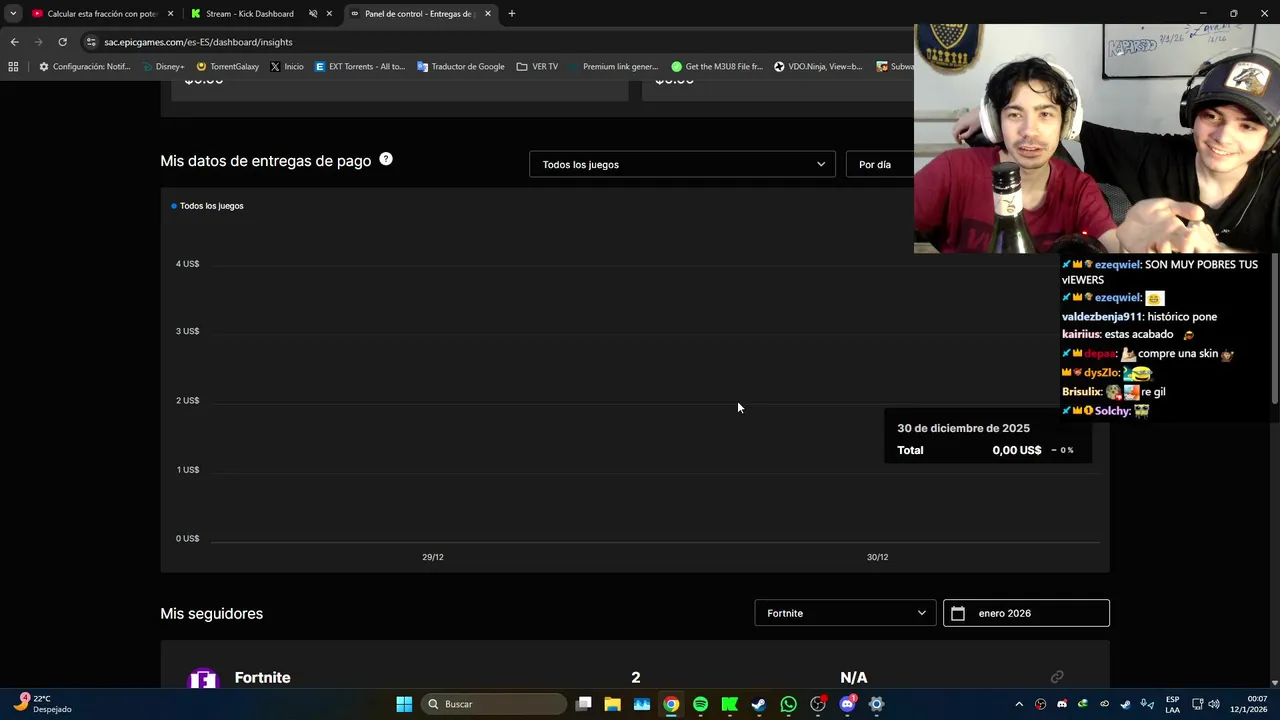Click the site info icon in address bar
Viewport: 1280px width, 720px height.
tap(91, 42)
